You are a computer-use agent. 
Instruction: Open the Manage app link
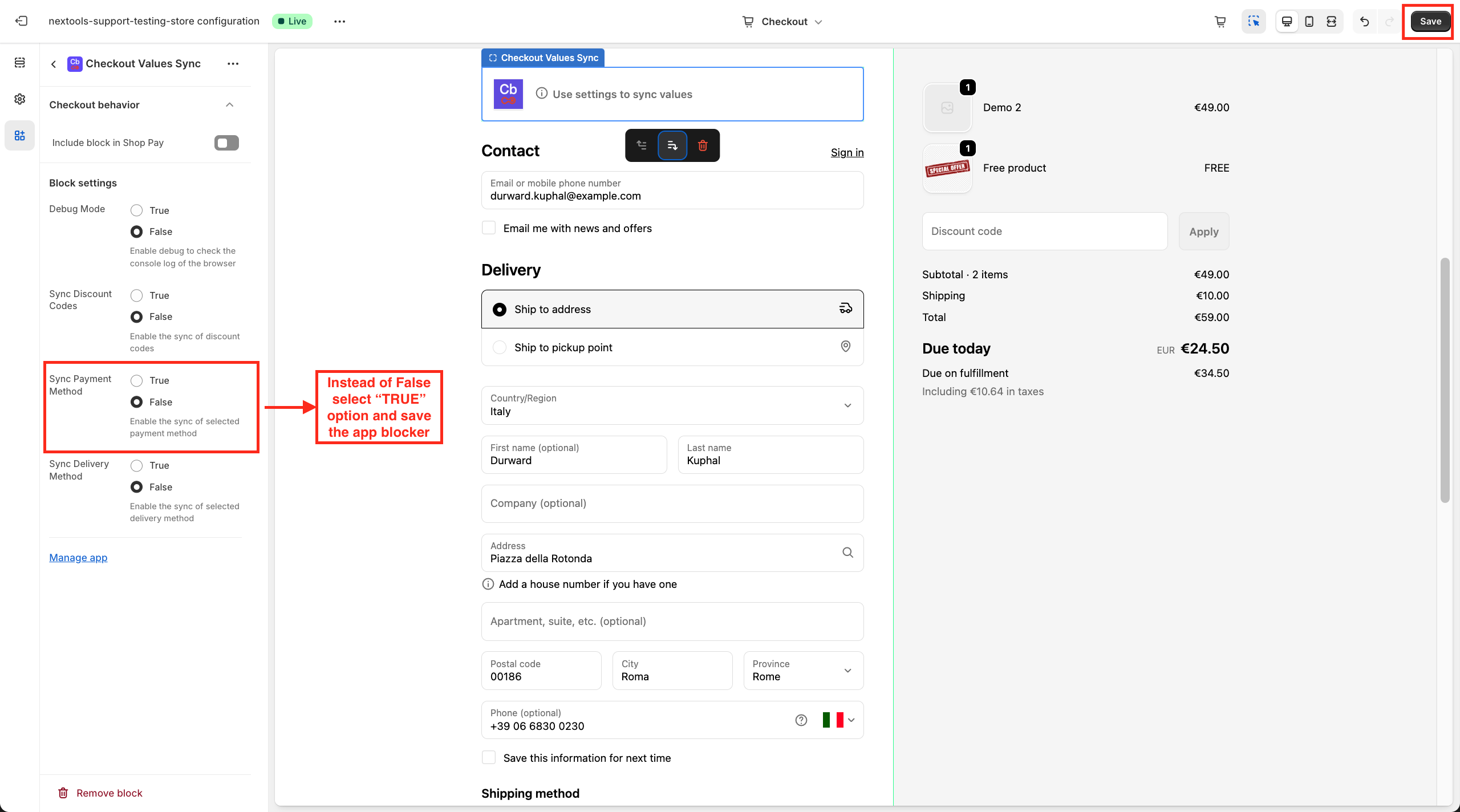pyautogui.click(x=78, y=558)
